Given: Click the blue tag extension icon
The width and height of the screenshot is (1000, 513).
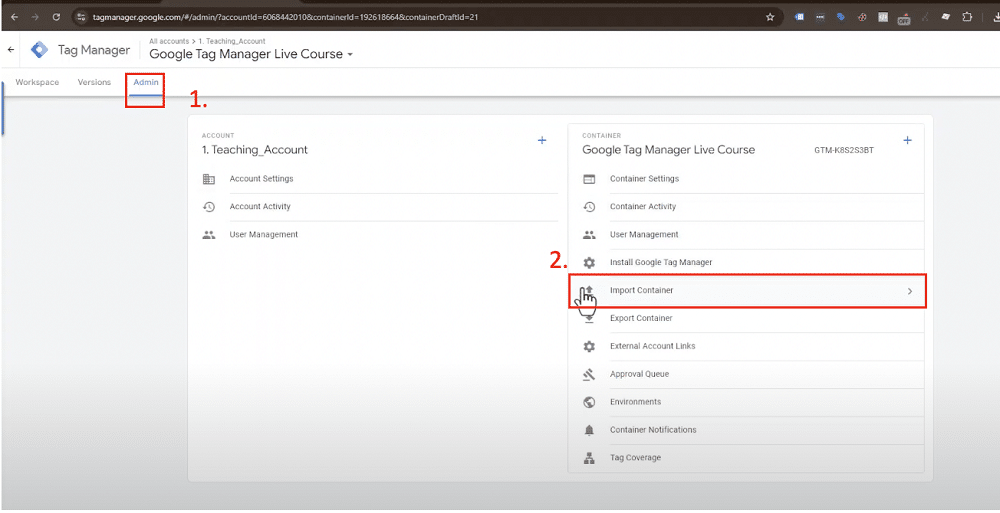Looking at the screenshot, I should [841, 17].
